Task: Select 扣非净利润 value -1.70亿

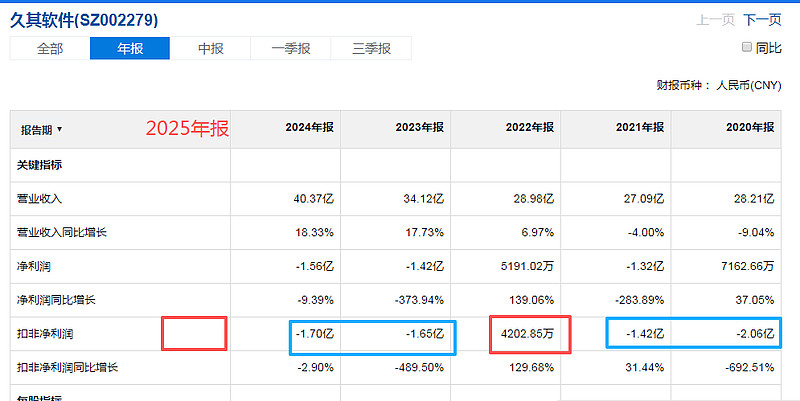Action: [x=315, y=334]
